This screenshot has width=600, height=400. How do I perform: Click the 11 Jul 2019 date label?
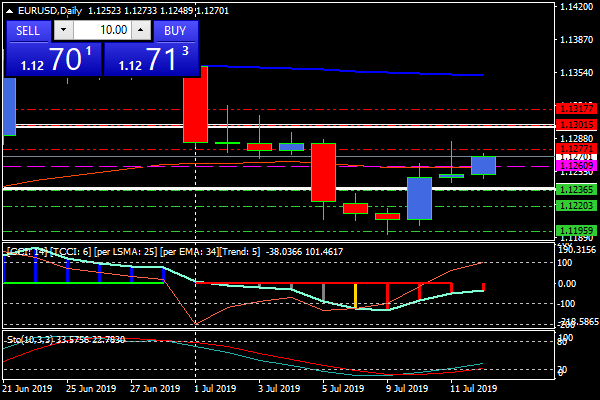474,389
